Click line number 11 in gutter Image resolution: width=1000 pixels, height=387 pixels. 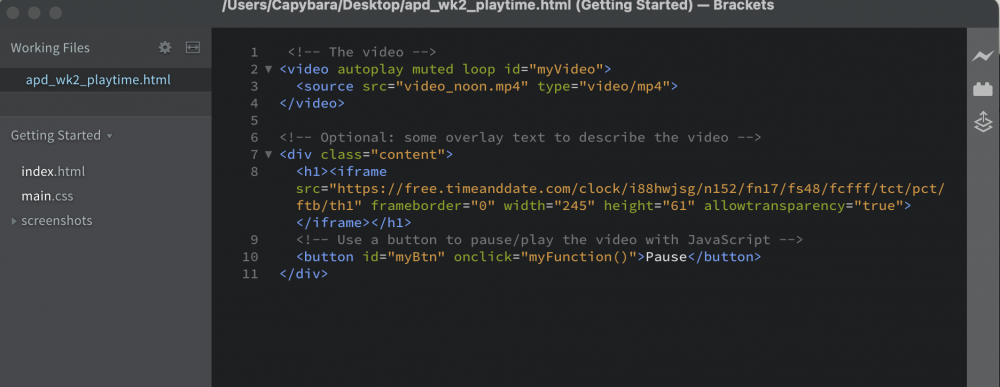click(x=251, y=274)
